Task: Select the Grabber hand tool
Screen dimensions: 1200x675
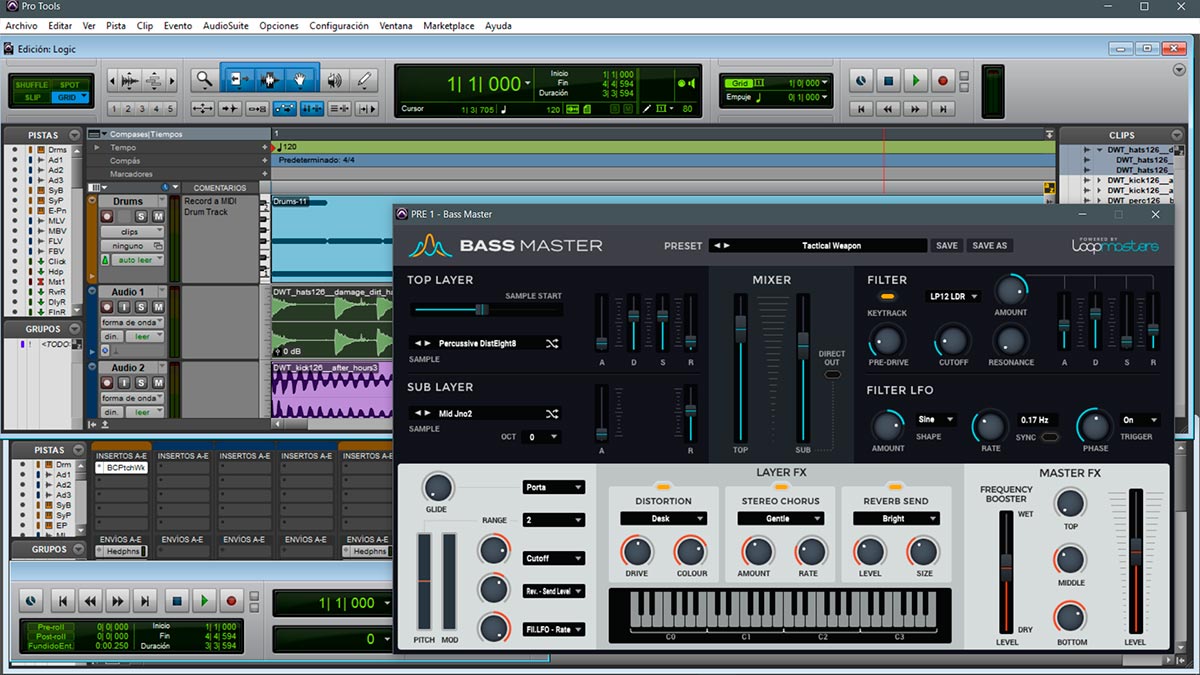Action: 301,80
